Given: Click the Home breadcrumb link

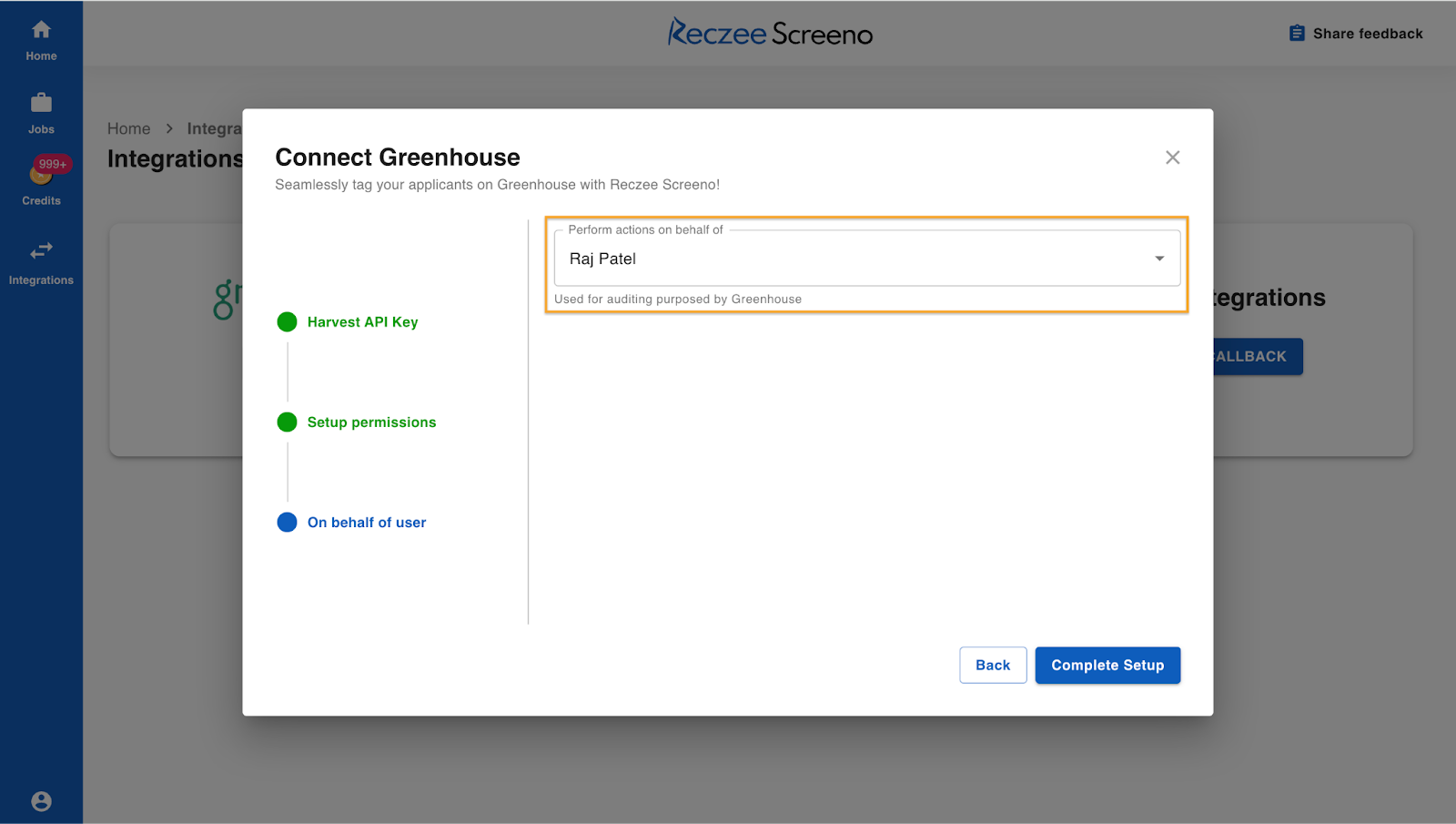Looking at the screenshot, I should click(x=128, y=128).
